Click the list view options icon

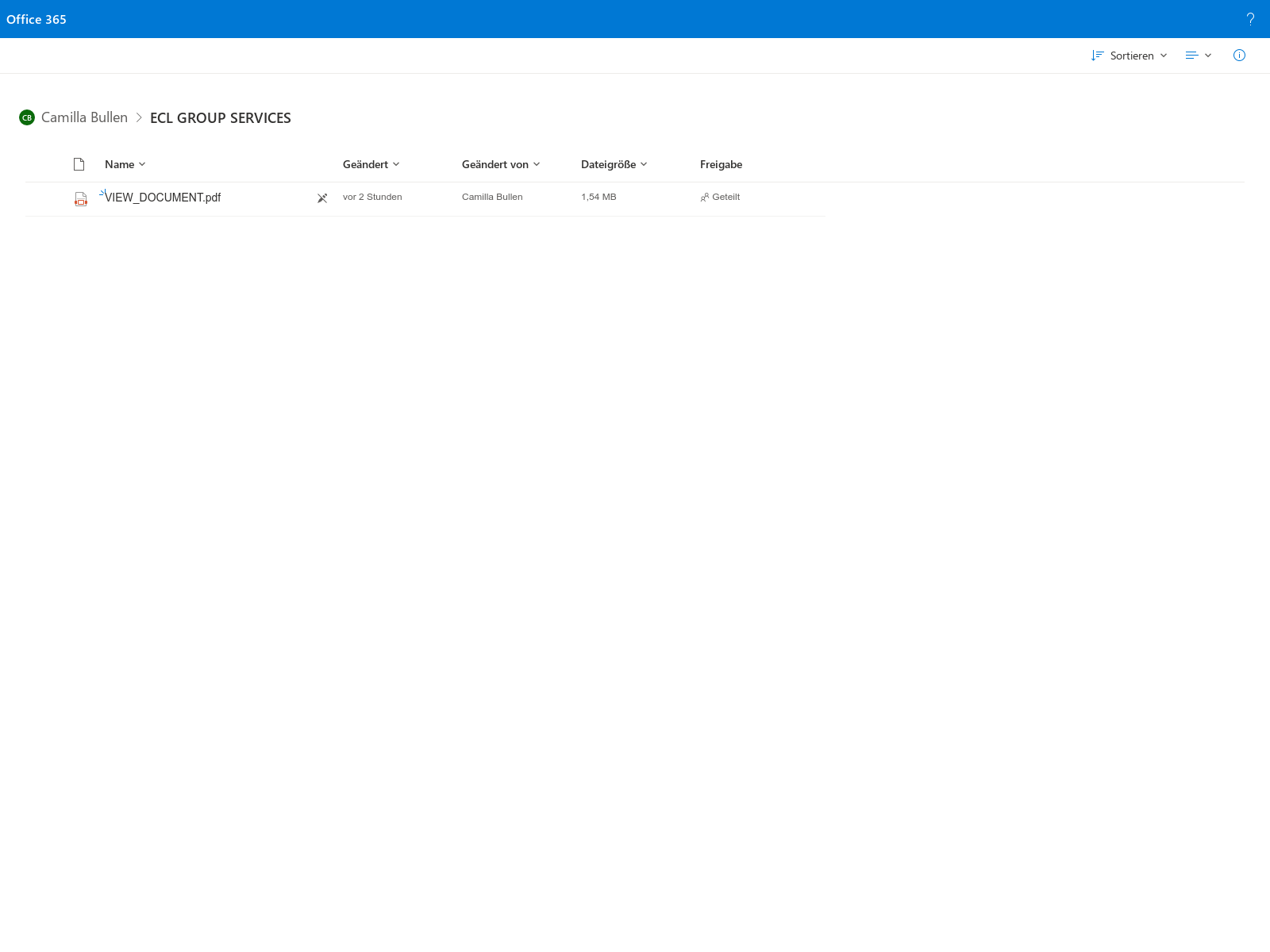click(1191, 56)
